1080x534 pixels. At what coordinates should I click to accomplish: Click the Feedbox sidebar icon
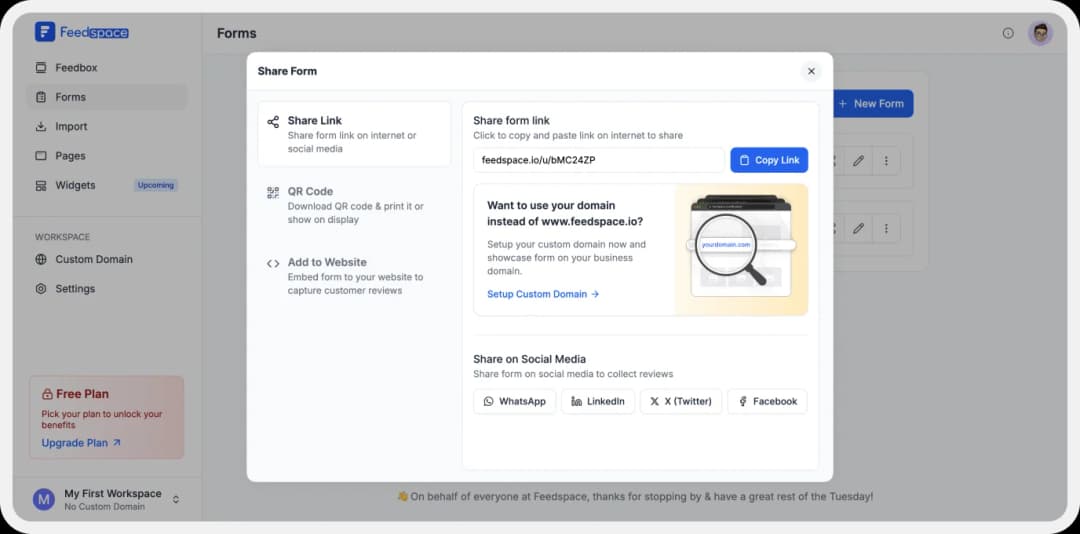pos(41,68)
